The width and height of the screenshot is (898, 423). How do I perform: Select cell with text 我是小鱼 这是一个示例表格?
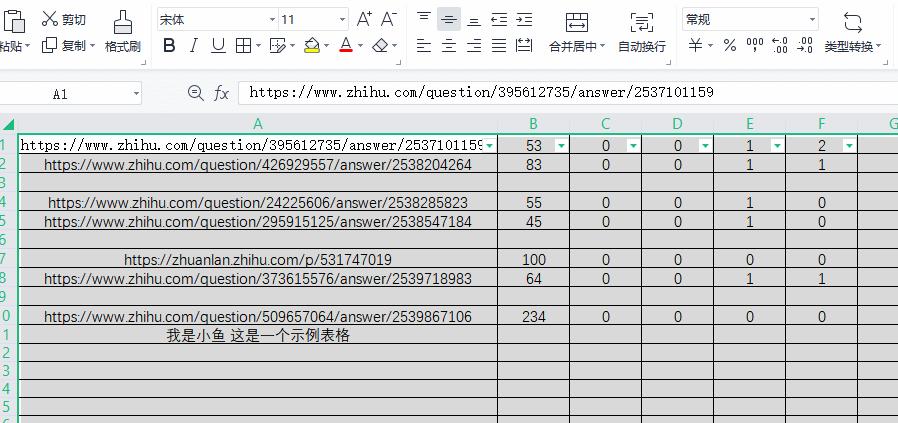(x=258, y=335)
